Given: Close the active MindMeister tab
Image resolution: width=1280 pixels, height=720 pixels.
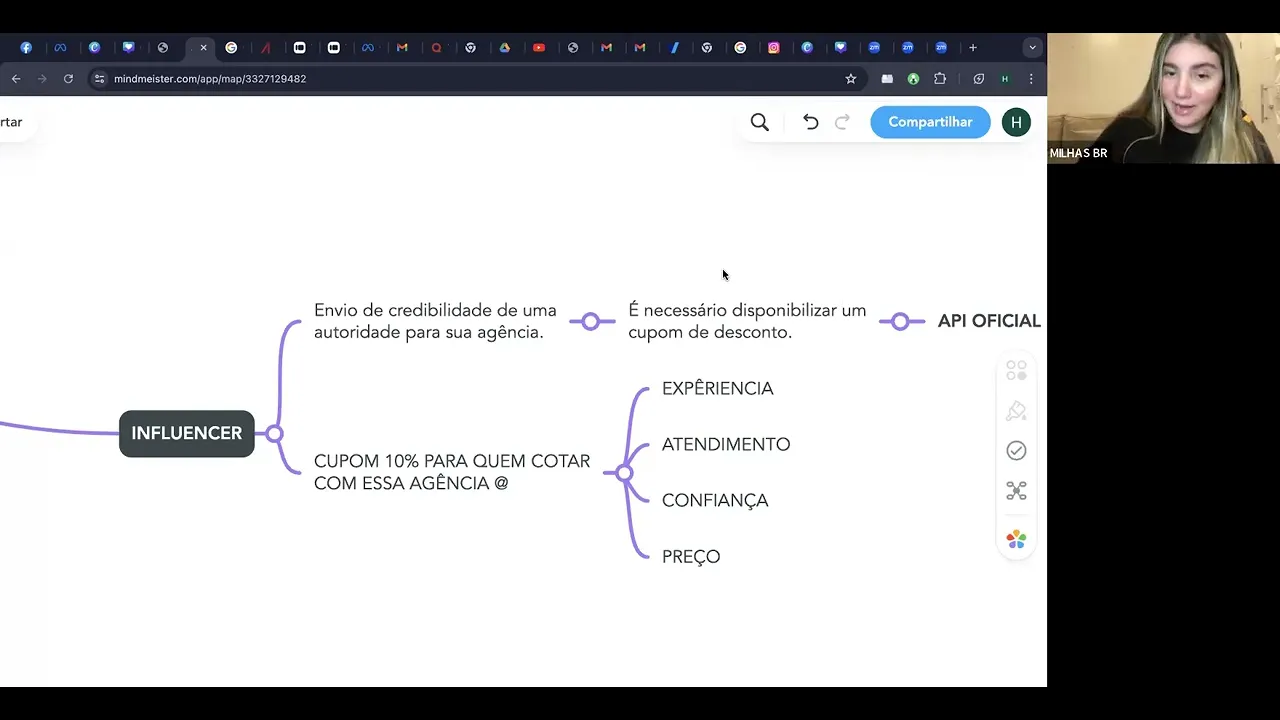Looking at the screenshot, I should click(203, 47).
